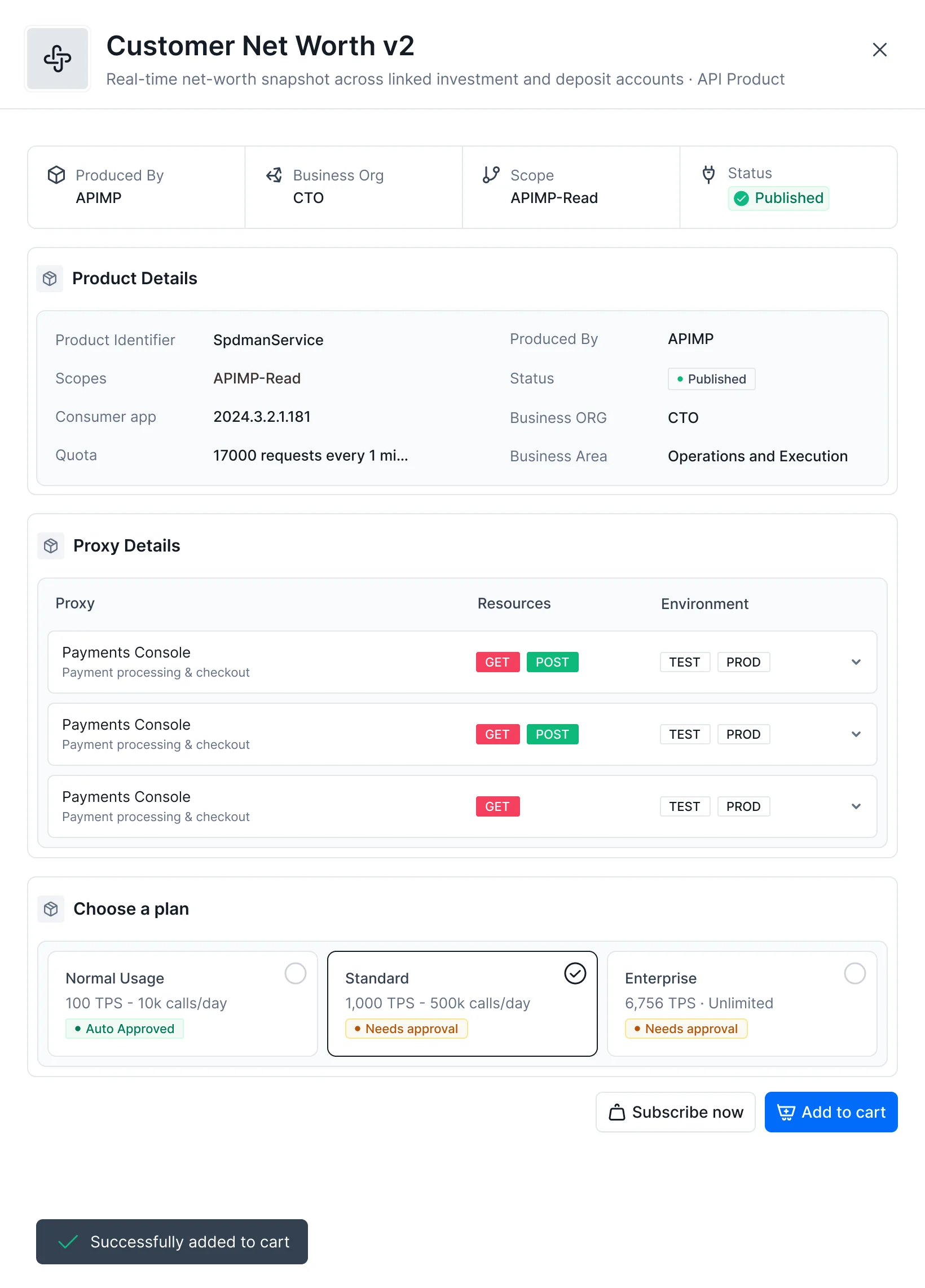Expand the third Payments Console row with GET only

coord(856,806)
